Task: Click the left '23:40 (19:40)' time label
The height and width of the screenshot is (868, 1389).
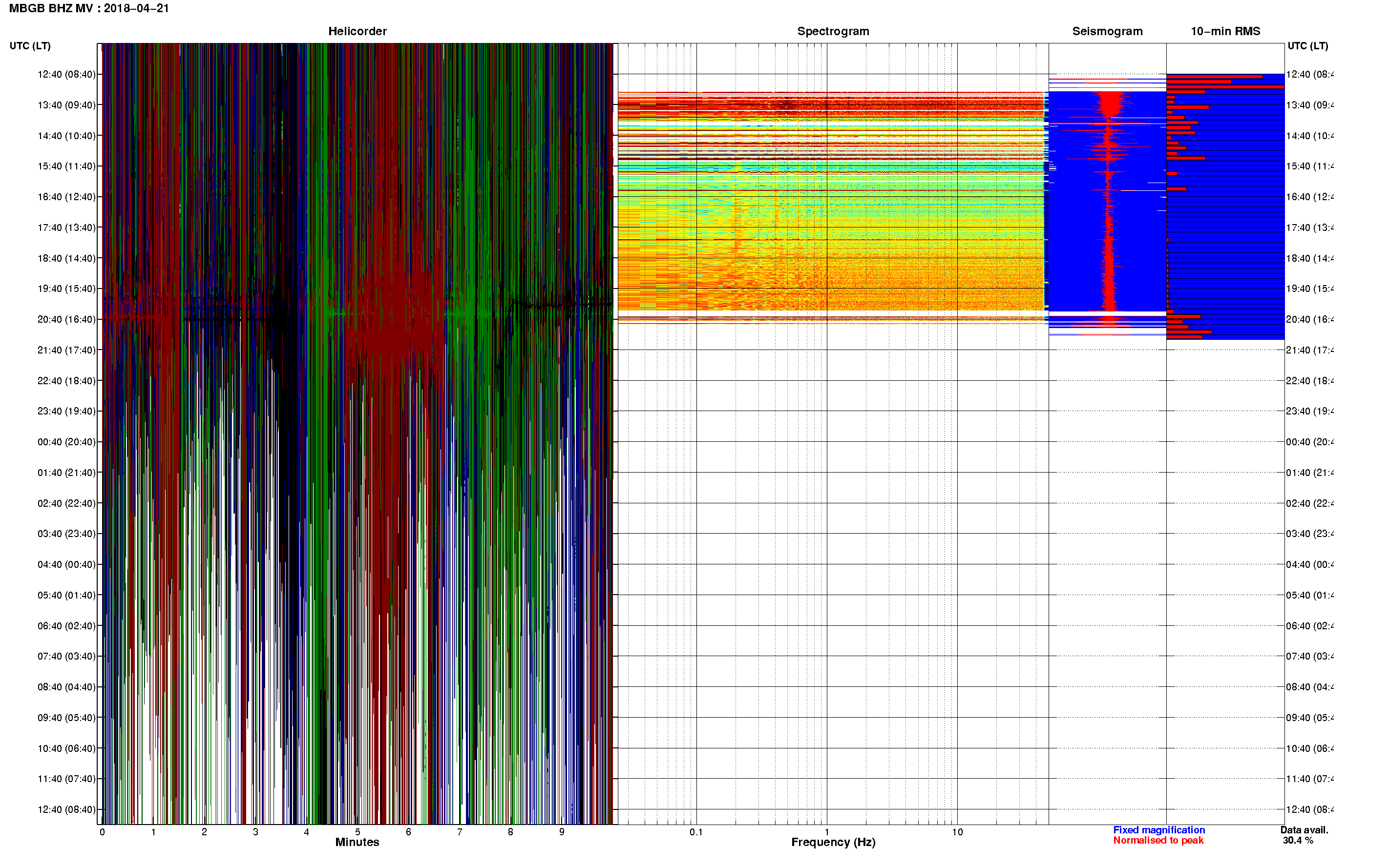Action: coord(66,411)
